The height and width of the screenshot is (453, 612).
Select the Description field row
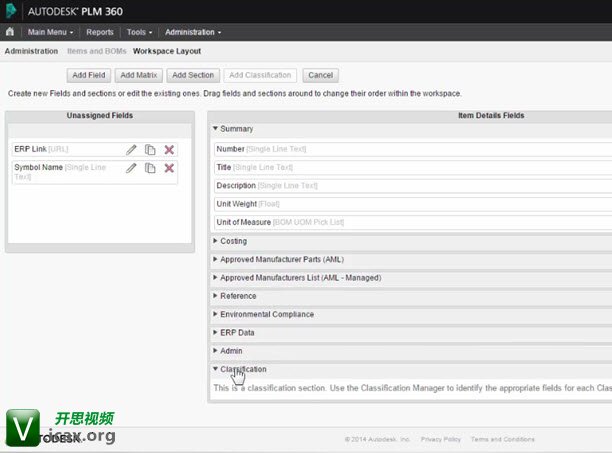click(x=413, y=186)
